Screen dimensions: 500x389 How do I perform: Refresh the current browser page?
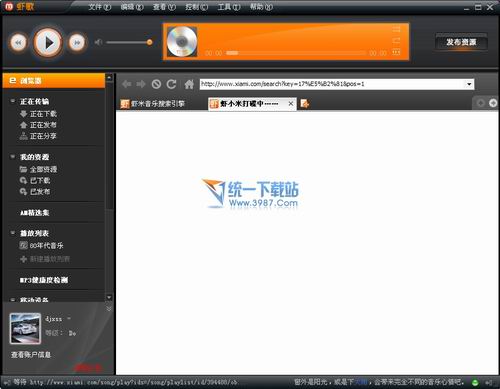pos(171,84)
